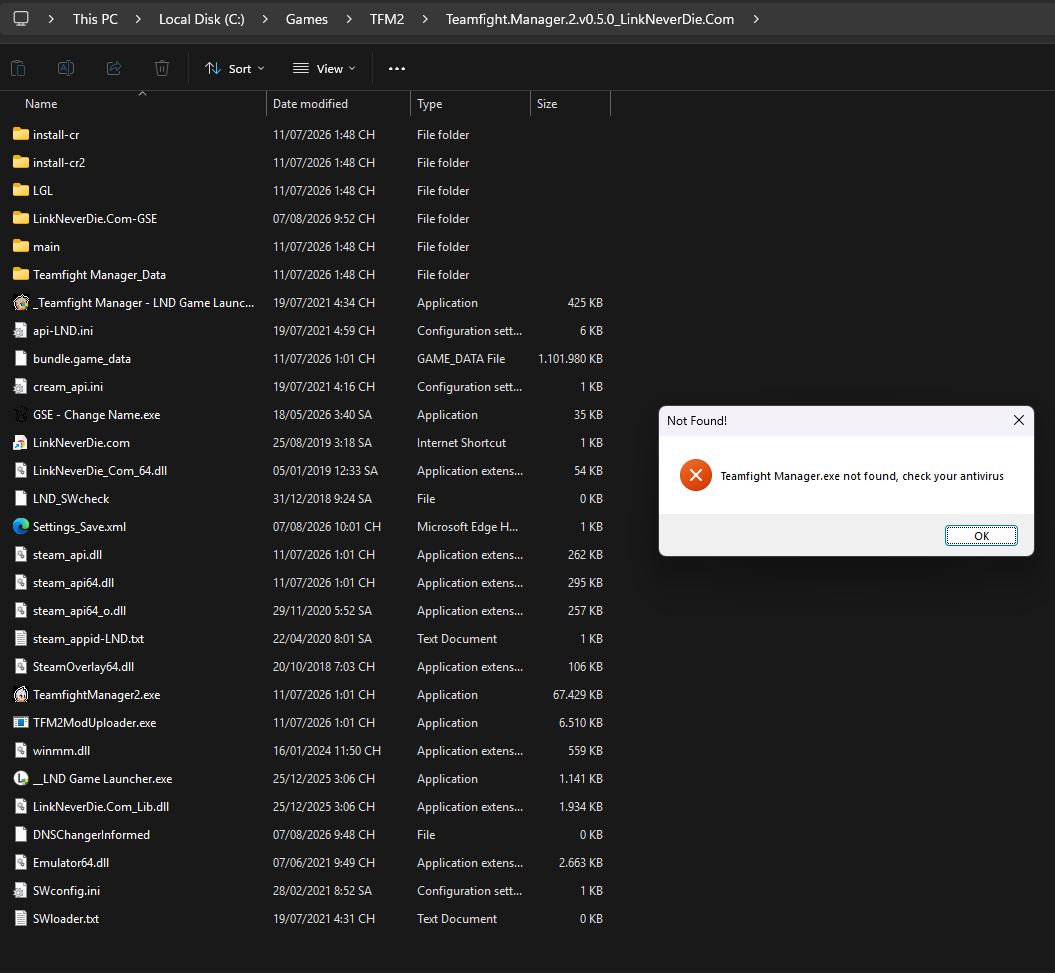Click the Rename toolbar icon

(66, 68)
